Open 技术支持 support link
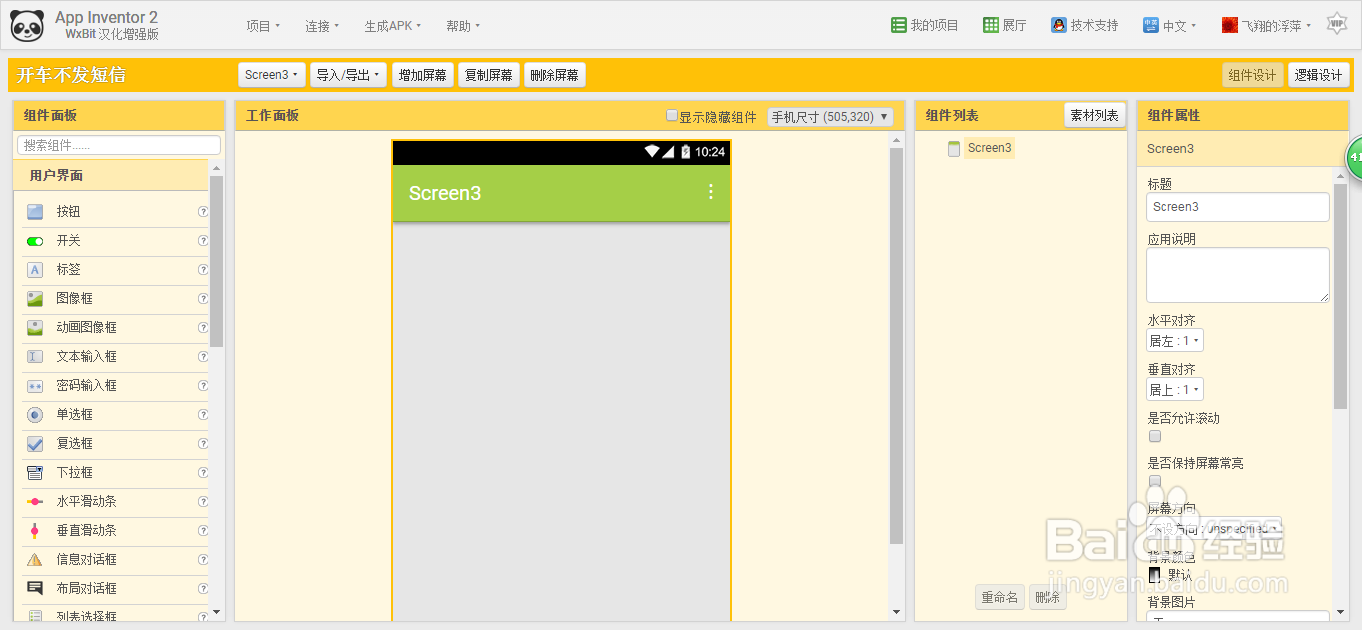 coord(1085,26)
